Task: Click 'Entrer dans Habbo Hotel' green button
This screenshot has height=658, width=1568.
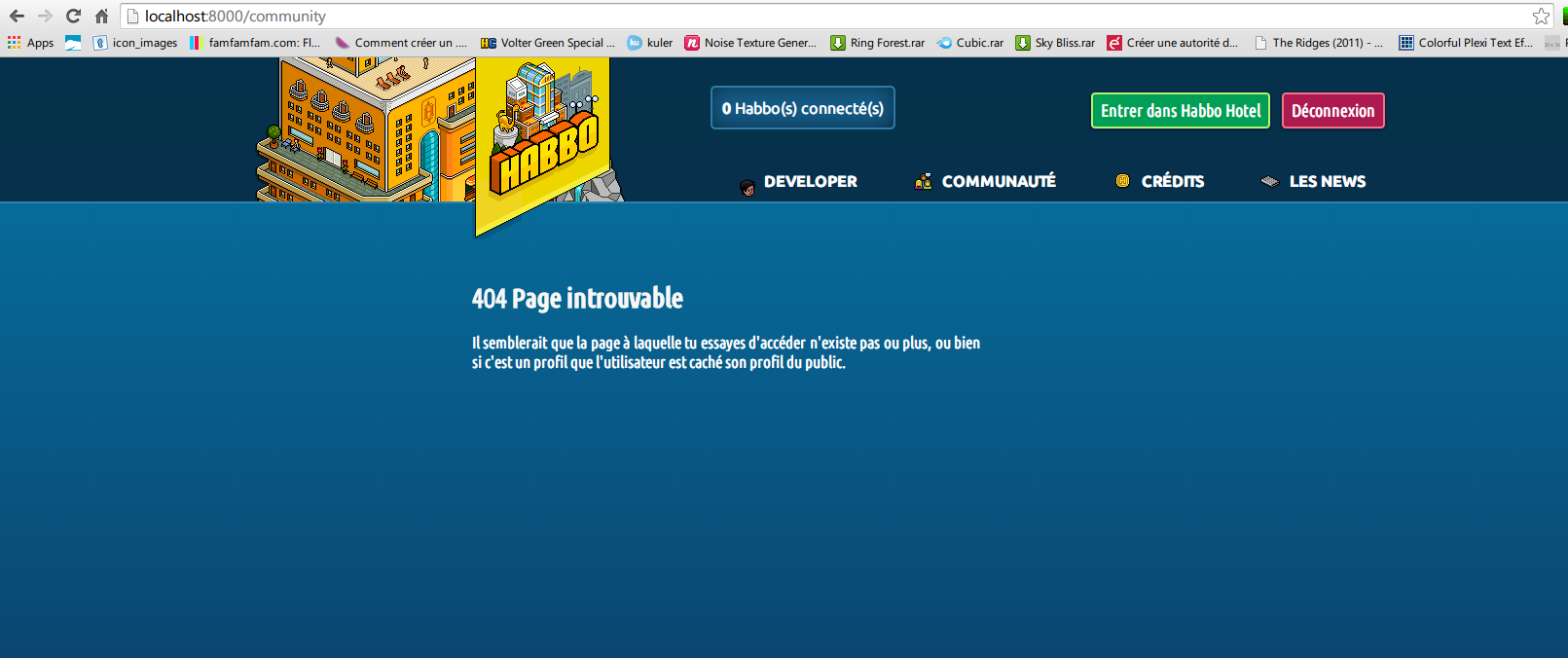Action: [x=1181, y=111]
